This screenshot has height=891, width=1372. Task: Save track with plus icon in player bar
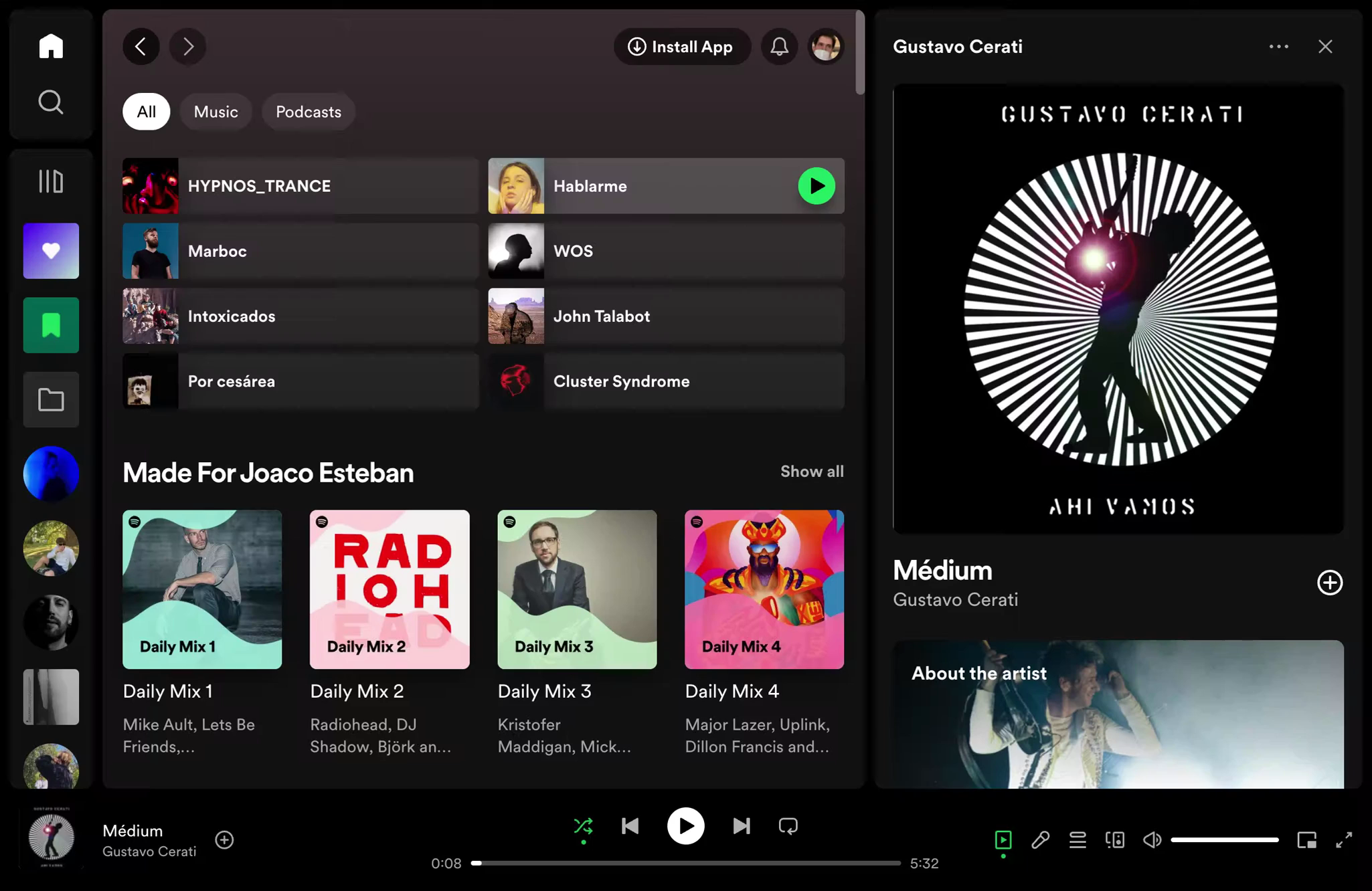[224, 839]
